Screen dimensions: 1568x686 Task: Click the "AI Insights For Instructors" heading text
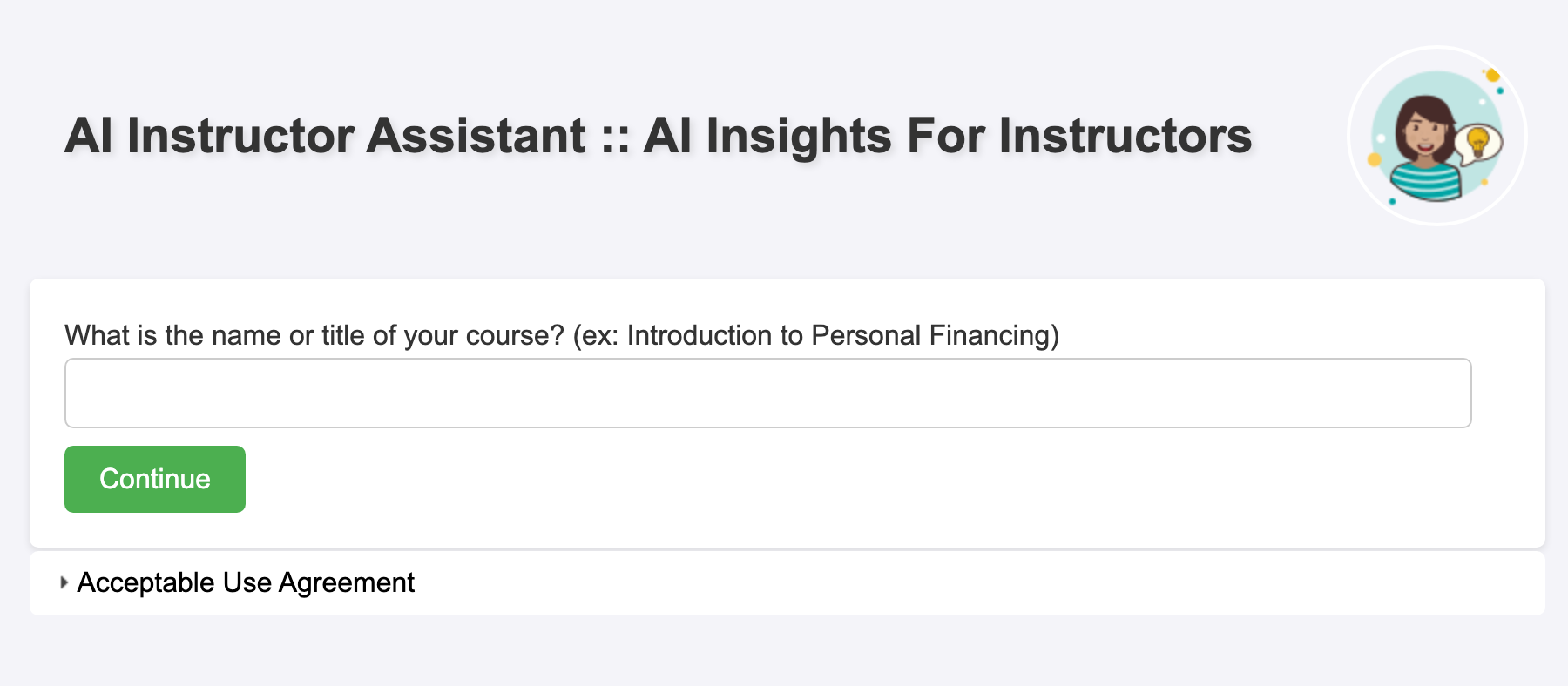[x=947, y=136]
